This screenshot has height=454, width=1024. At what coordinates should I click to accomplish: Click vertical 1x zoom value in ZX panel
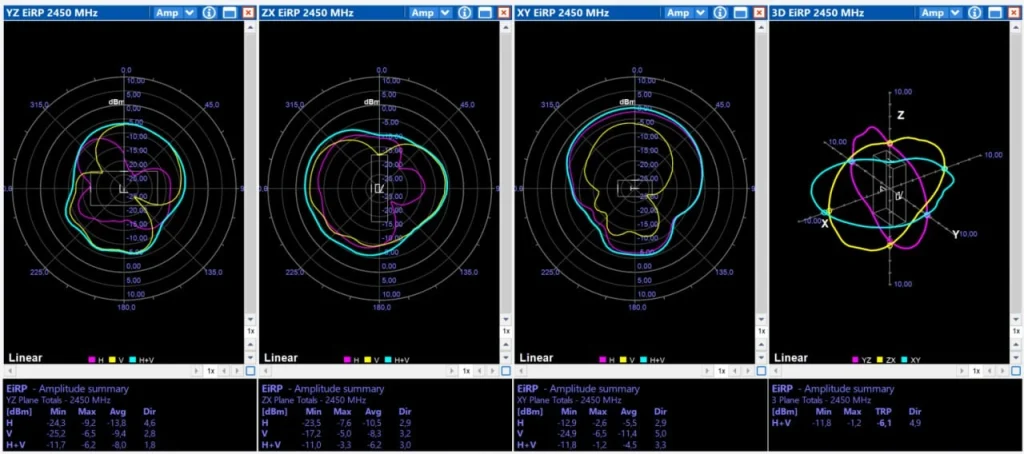[x=505, y=331]
